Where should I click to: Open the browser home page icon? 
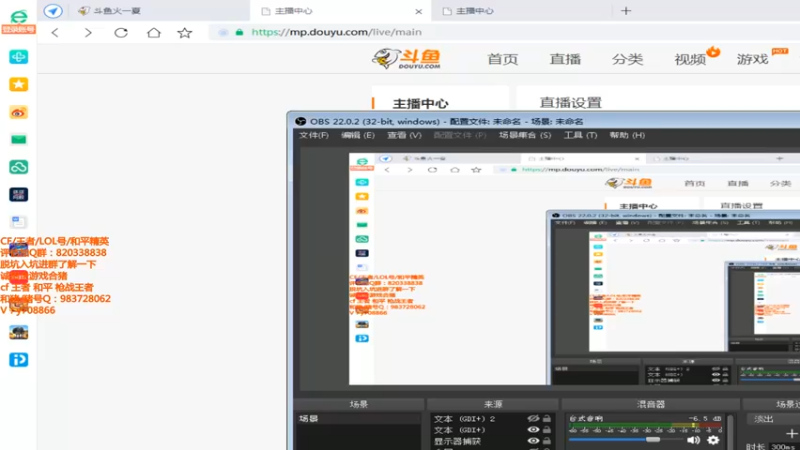tap(154, 33)
